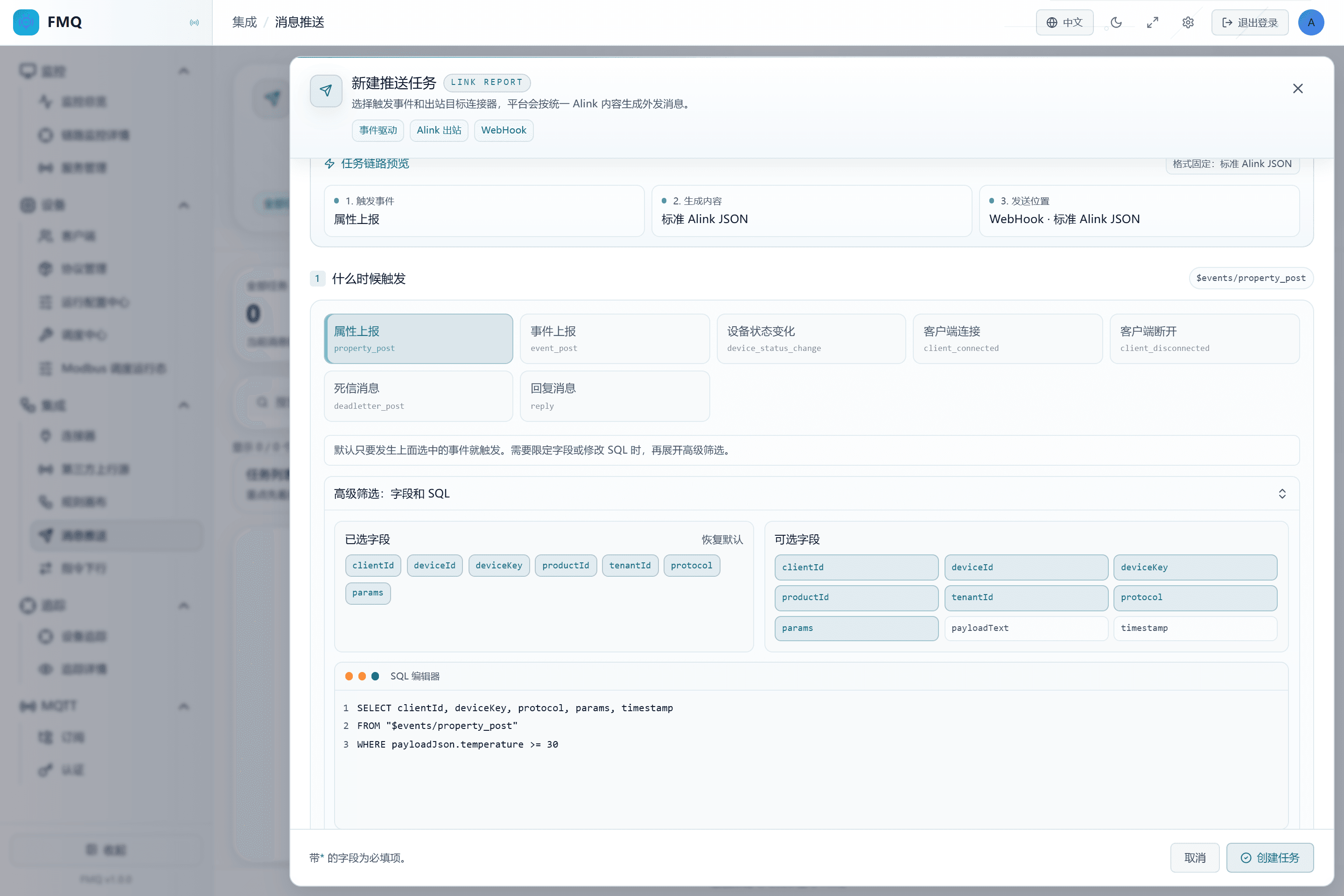Toggle params in available fields
This screenshot has width=1344, height=896.
(x=856, y=628)
